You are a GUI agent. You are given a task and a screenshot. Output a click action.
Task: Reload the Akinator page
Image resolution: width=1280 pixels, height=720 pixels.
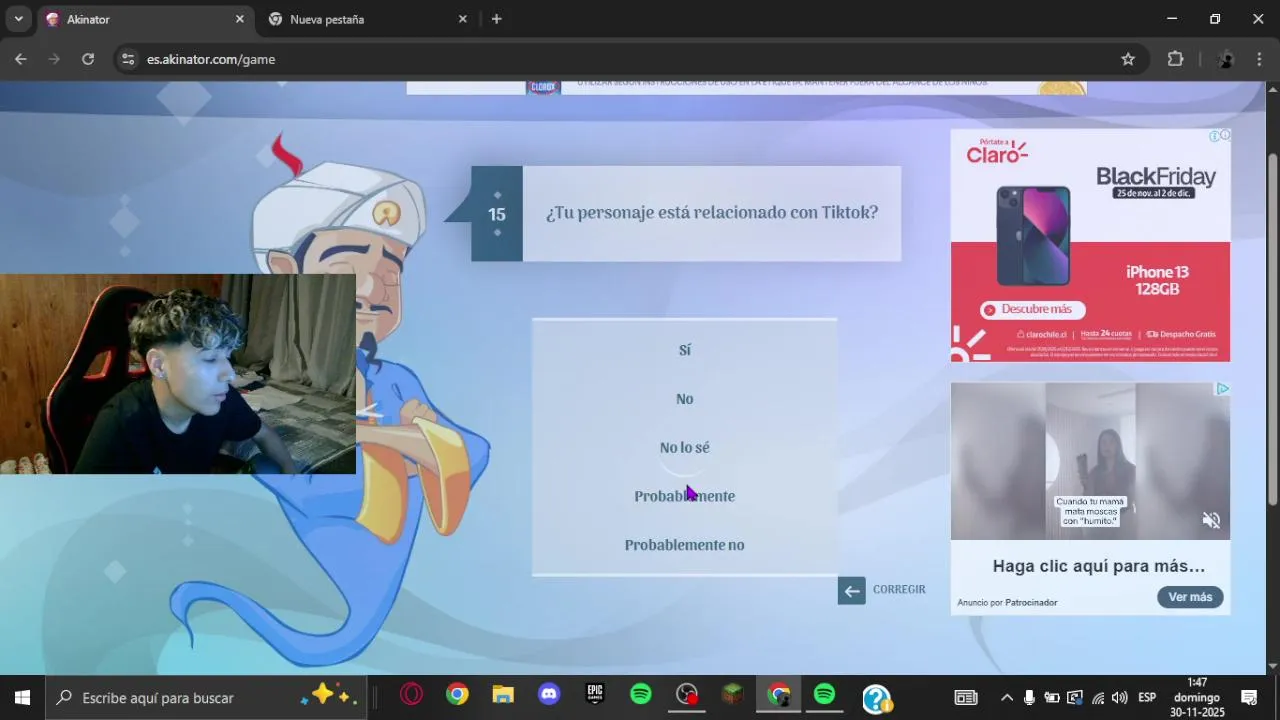(88, 59)
